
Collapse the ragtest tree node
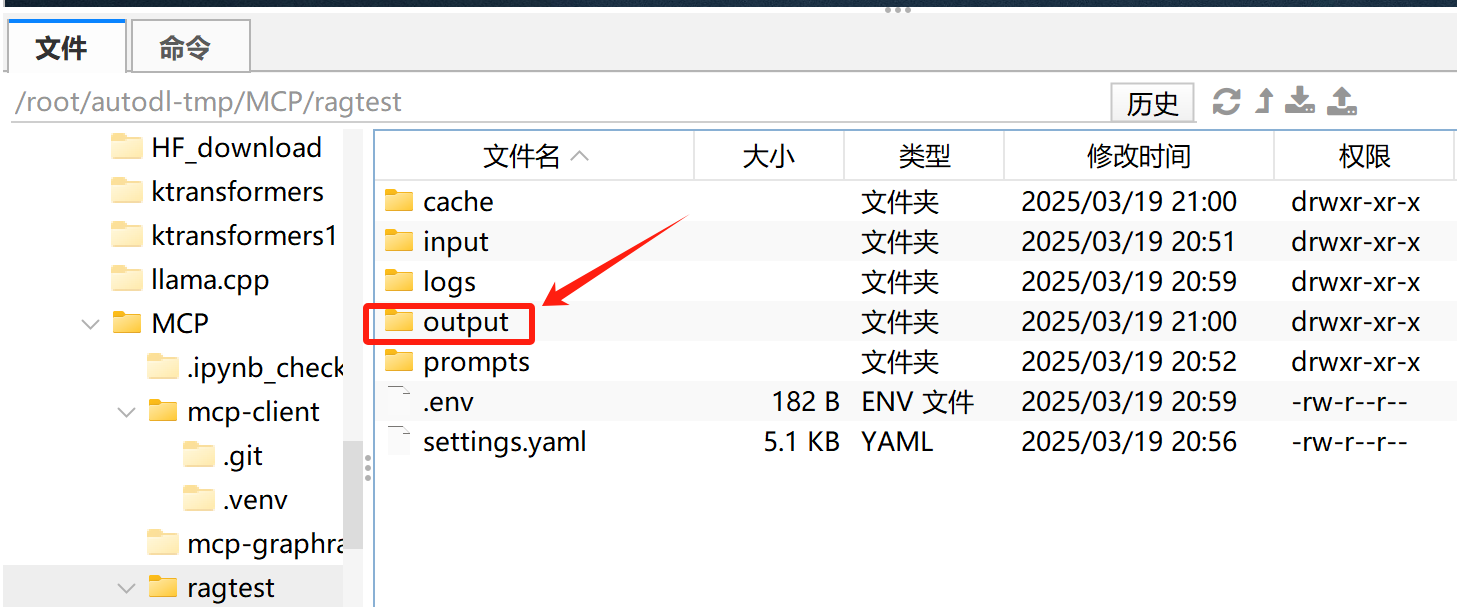point(127,588)
